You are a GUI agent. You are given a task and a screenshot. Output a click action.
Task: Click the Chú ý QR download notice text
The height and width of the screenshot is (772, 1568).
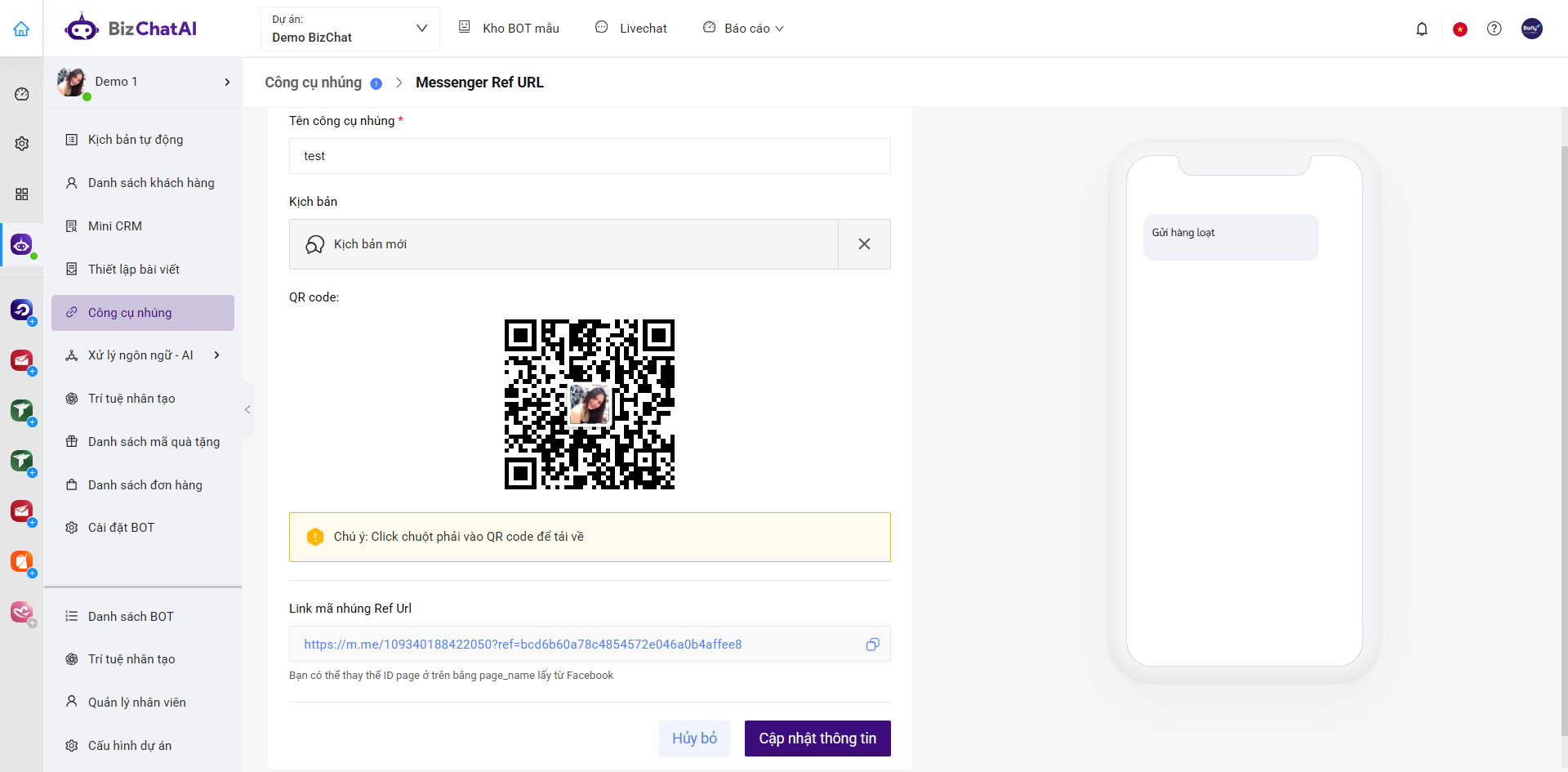tap(459, 537)
